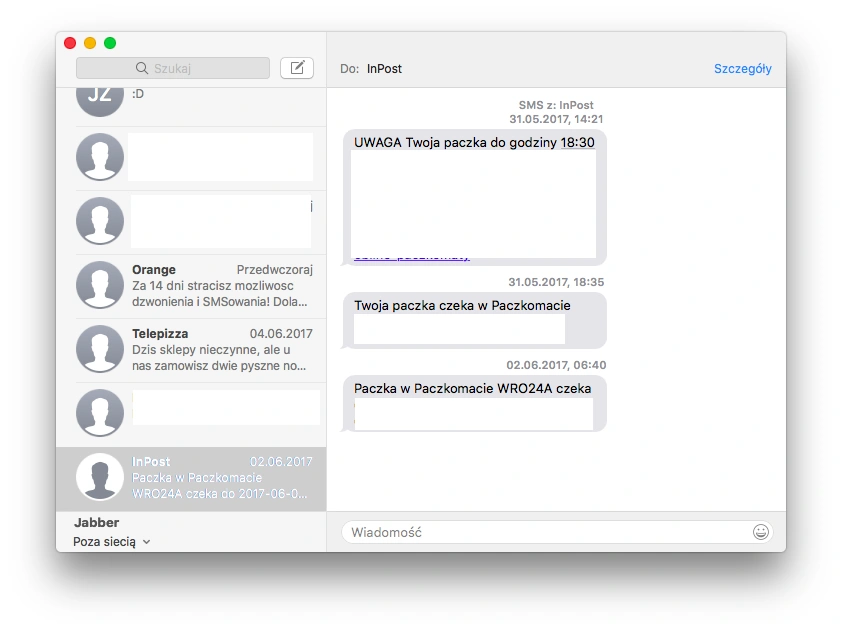Viewport: 842px width, 632px height.
Task: Expand the Poza siecią status dropdown
Action: (112, 542)
